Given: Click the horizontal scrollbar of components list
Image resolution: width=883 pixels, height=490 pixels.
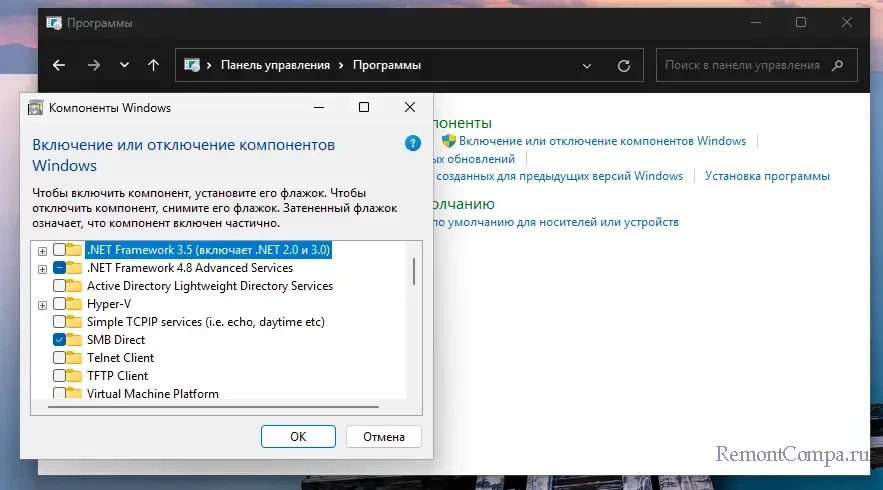Looking at the screenshot, I should tap(213, 406).
